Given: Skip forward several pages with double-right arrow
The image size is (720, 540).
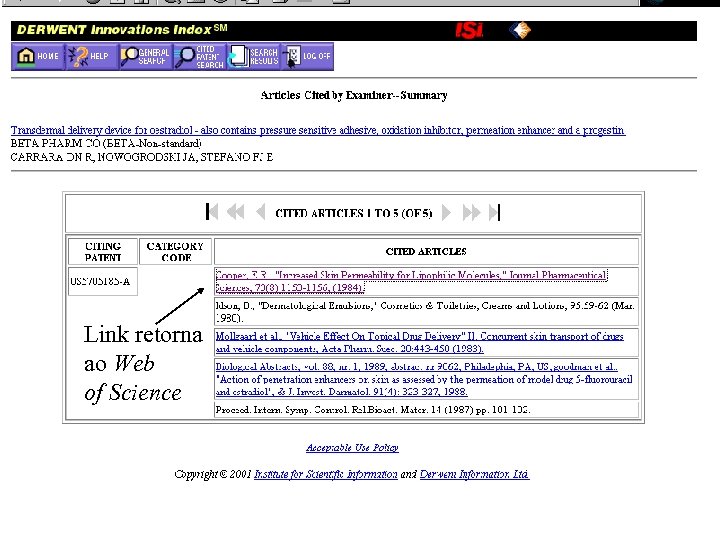Looking at the screenshot, I should (x=471, y=213).
